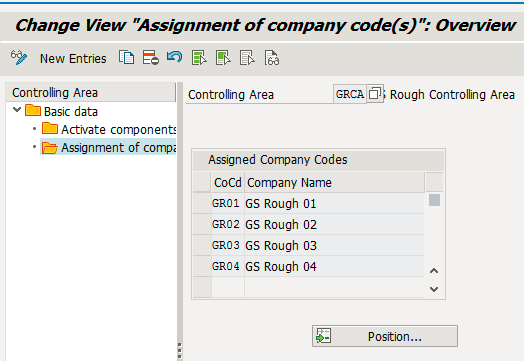
Task: Select row selector for GR01
Action: (x=202, y=203)
